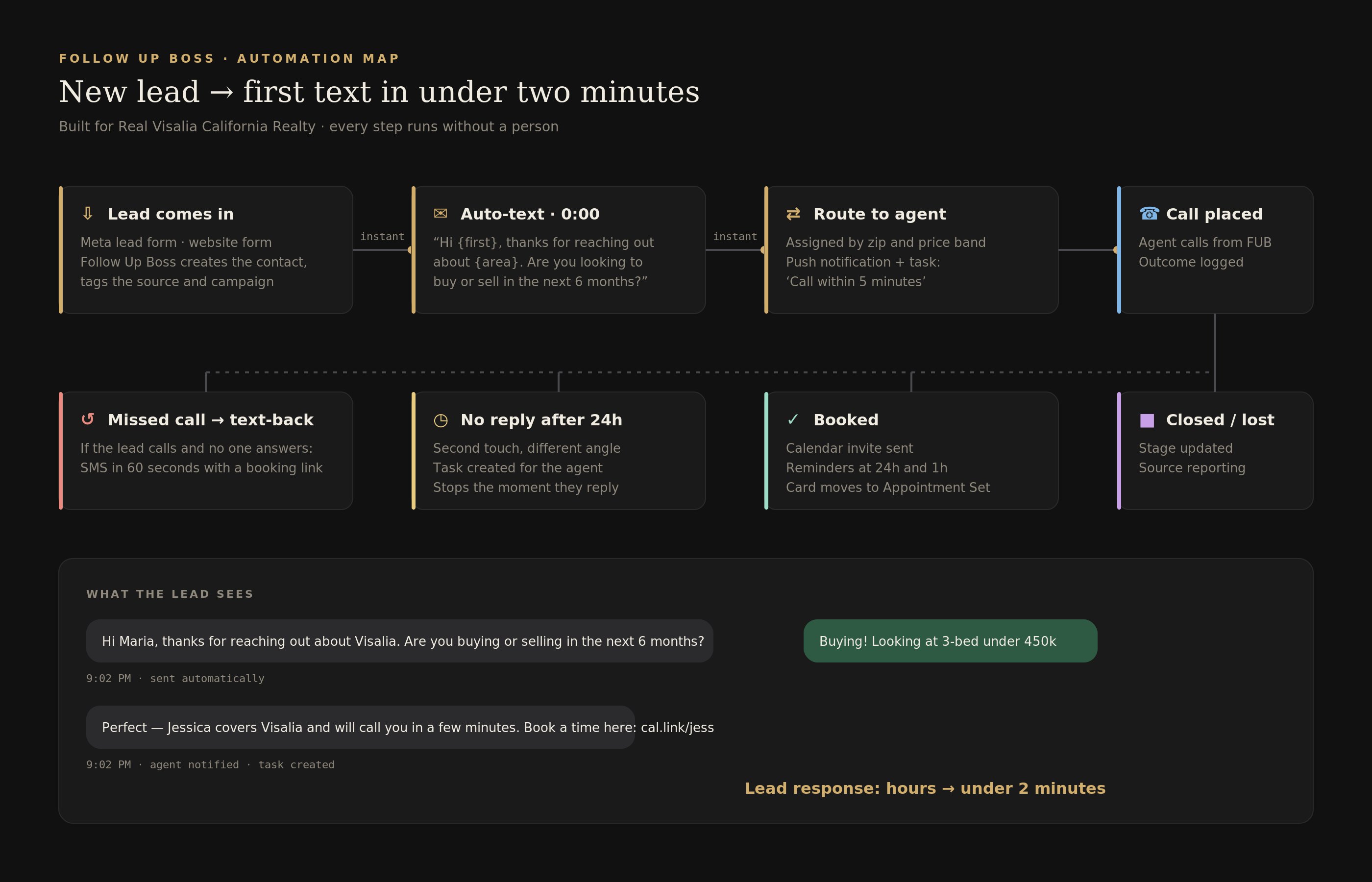Click 'Assigned by zip and price band' line
The width and height of the screenshot is (1372, 882).
click(885, 242)
